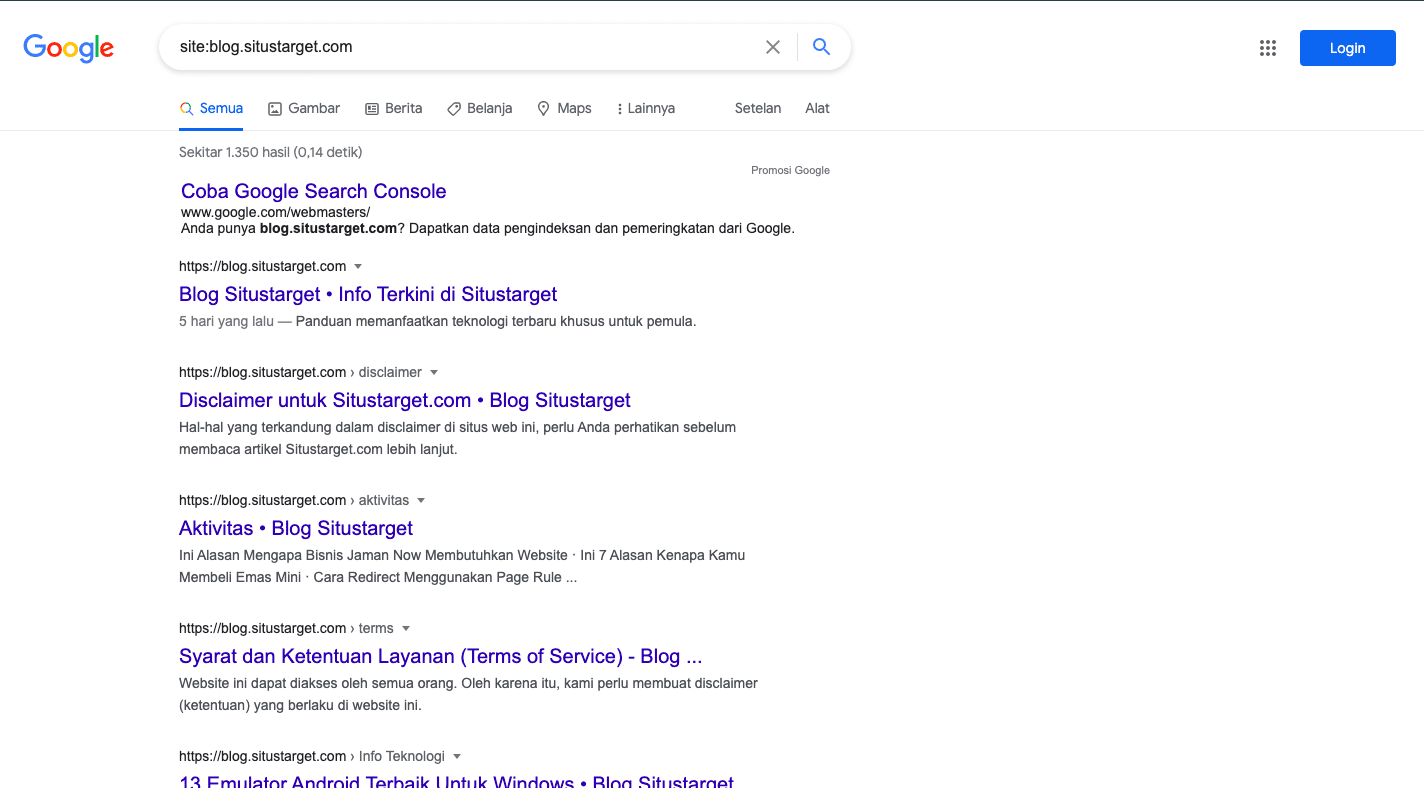Click the 'Website ini dapat diakses' snippet
Viewport: 1424px width, 788px height.
click(468, 694)
